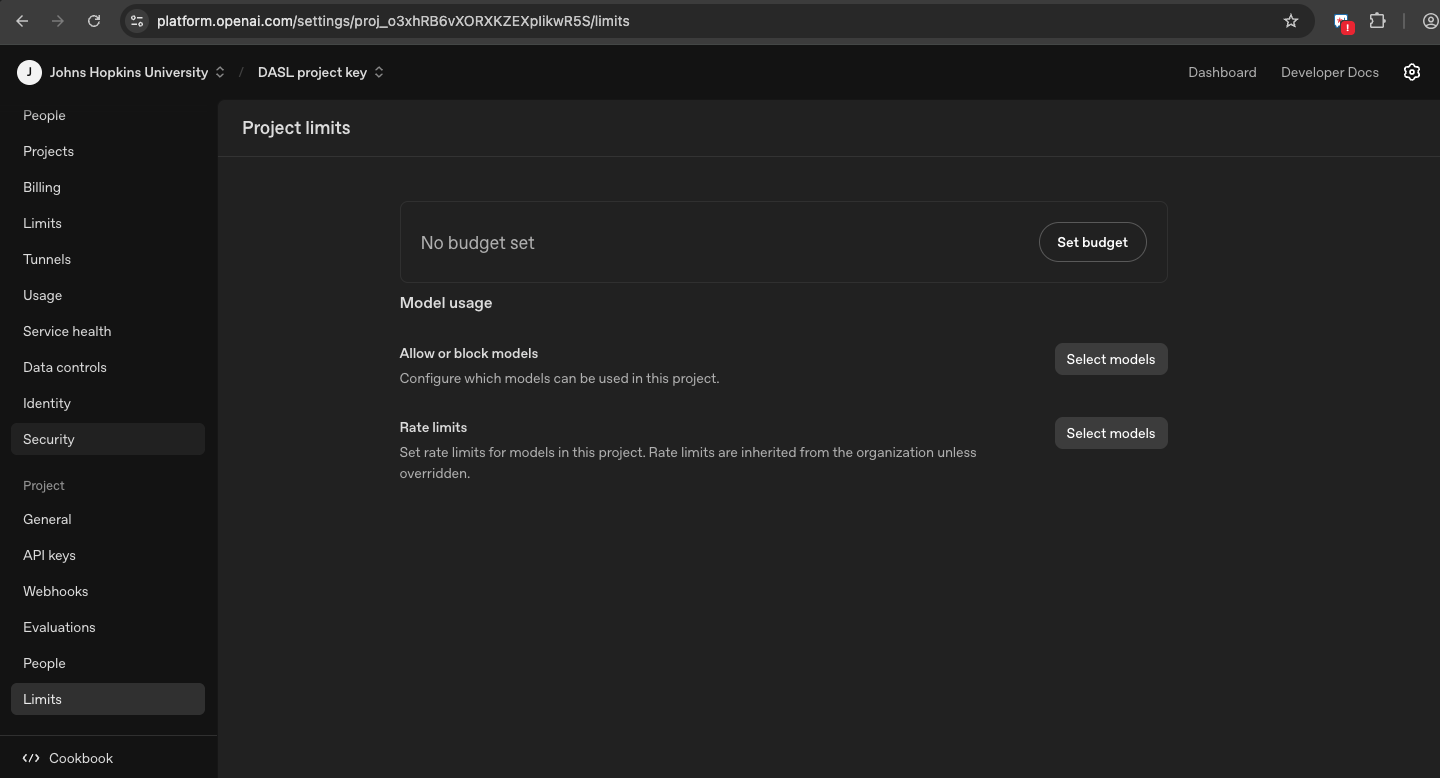Open Webhooks in sidebar

108,591
